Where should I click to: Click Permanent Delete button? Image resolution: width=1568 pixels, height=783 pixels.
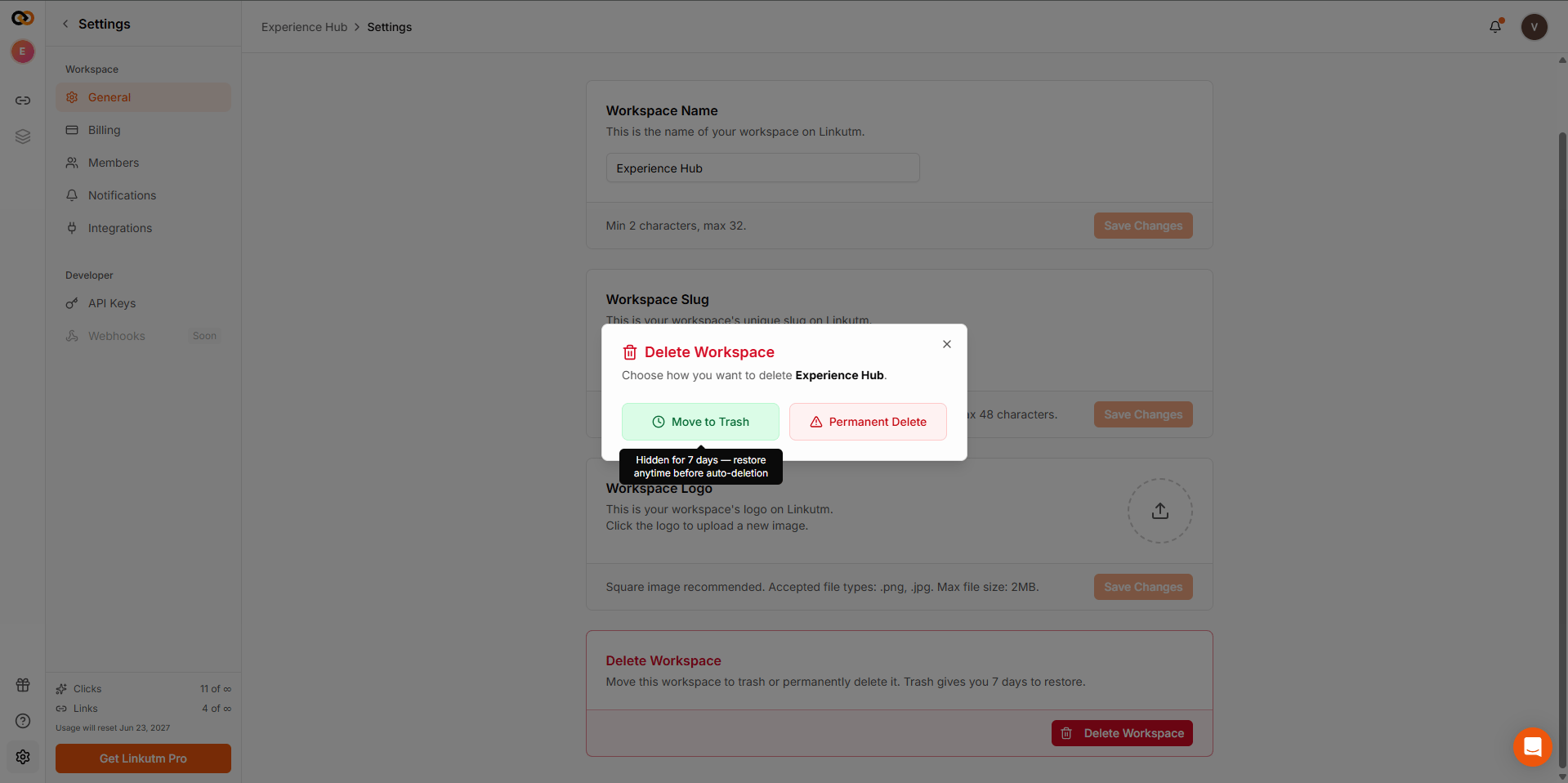868,422
